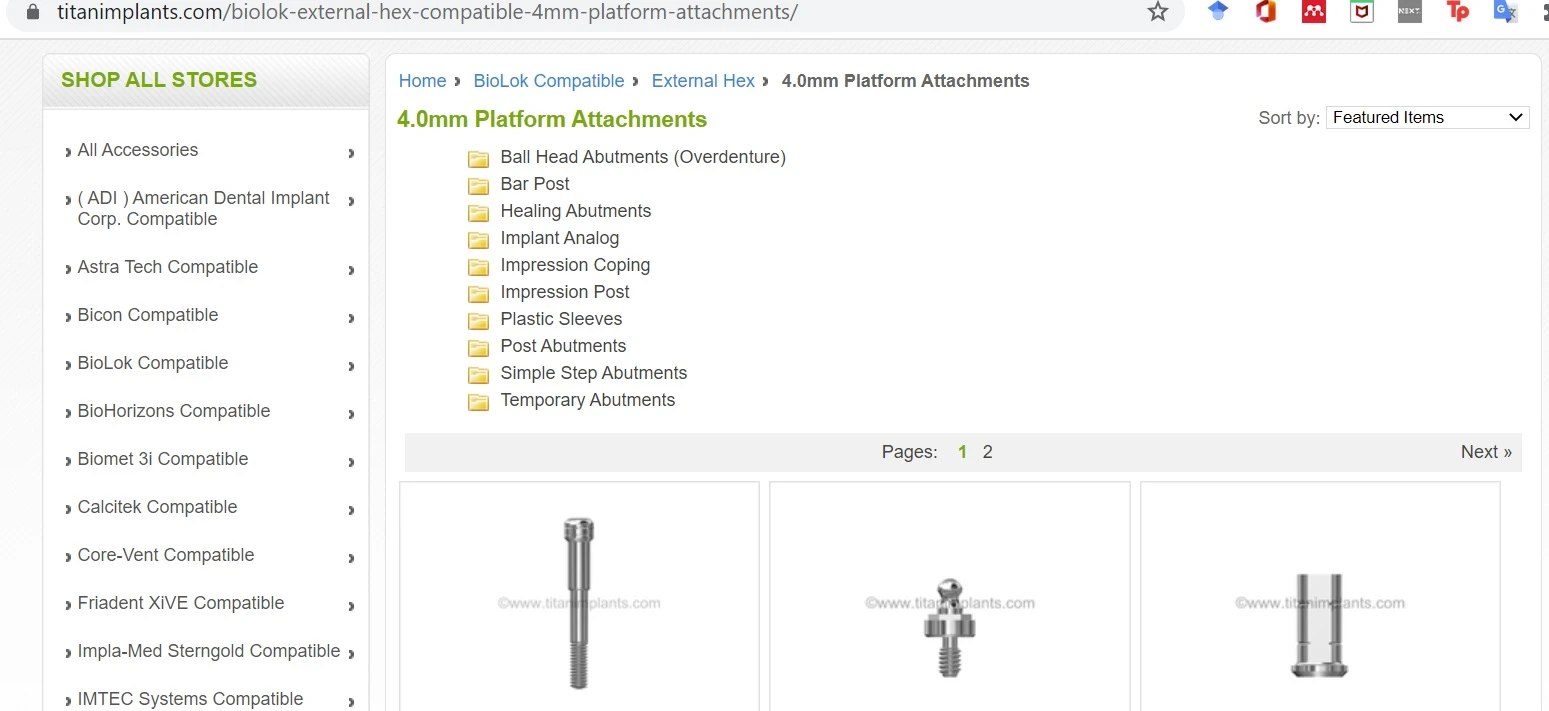Open the Mendeley extension icon

[x=1314, y=12]
